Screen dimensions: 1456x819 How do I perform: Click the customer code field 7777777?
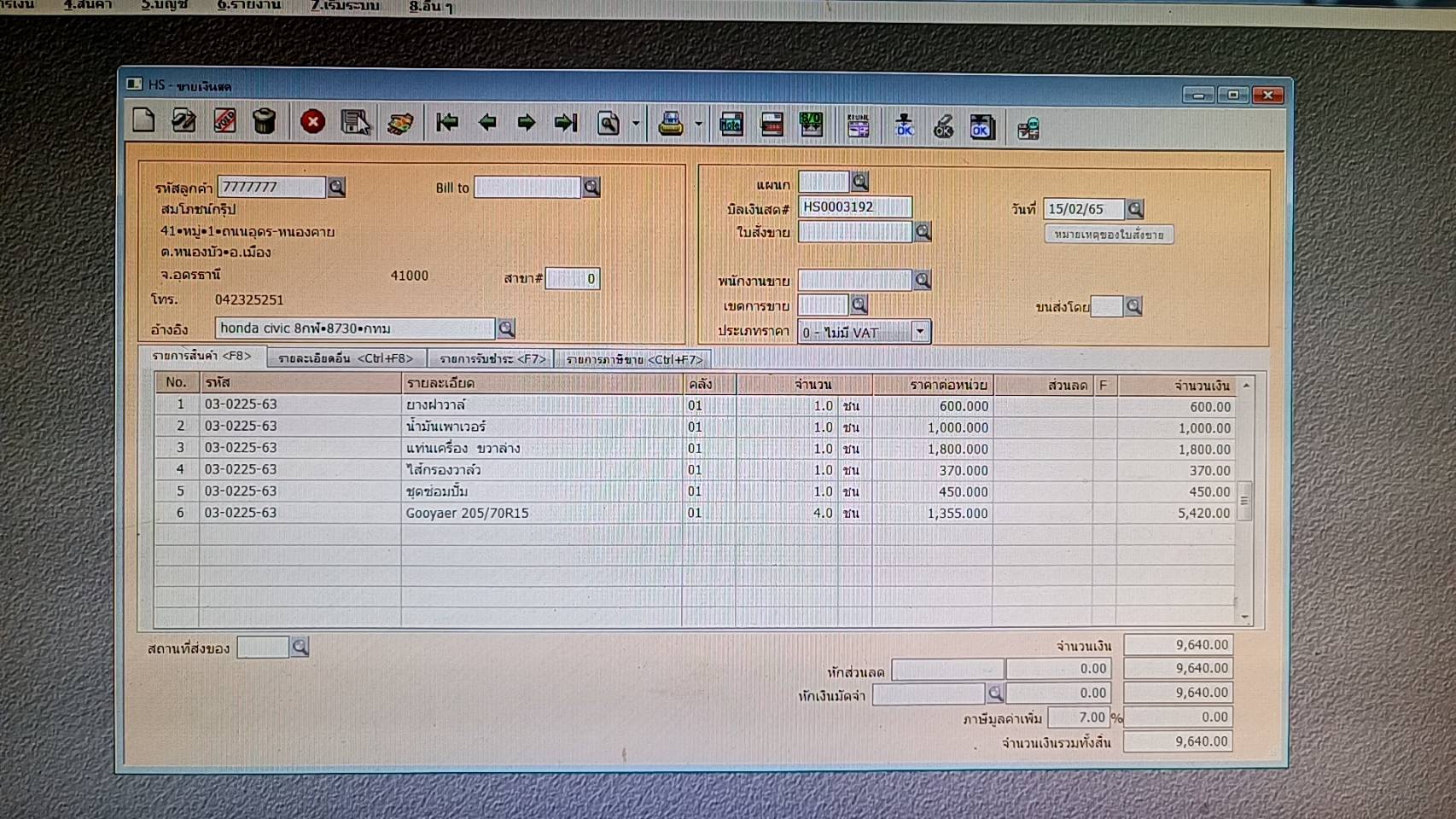272,187
